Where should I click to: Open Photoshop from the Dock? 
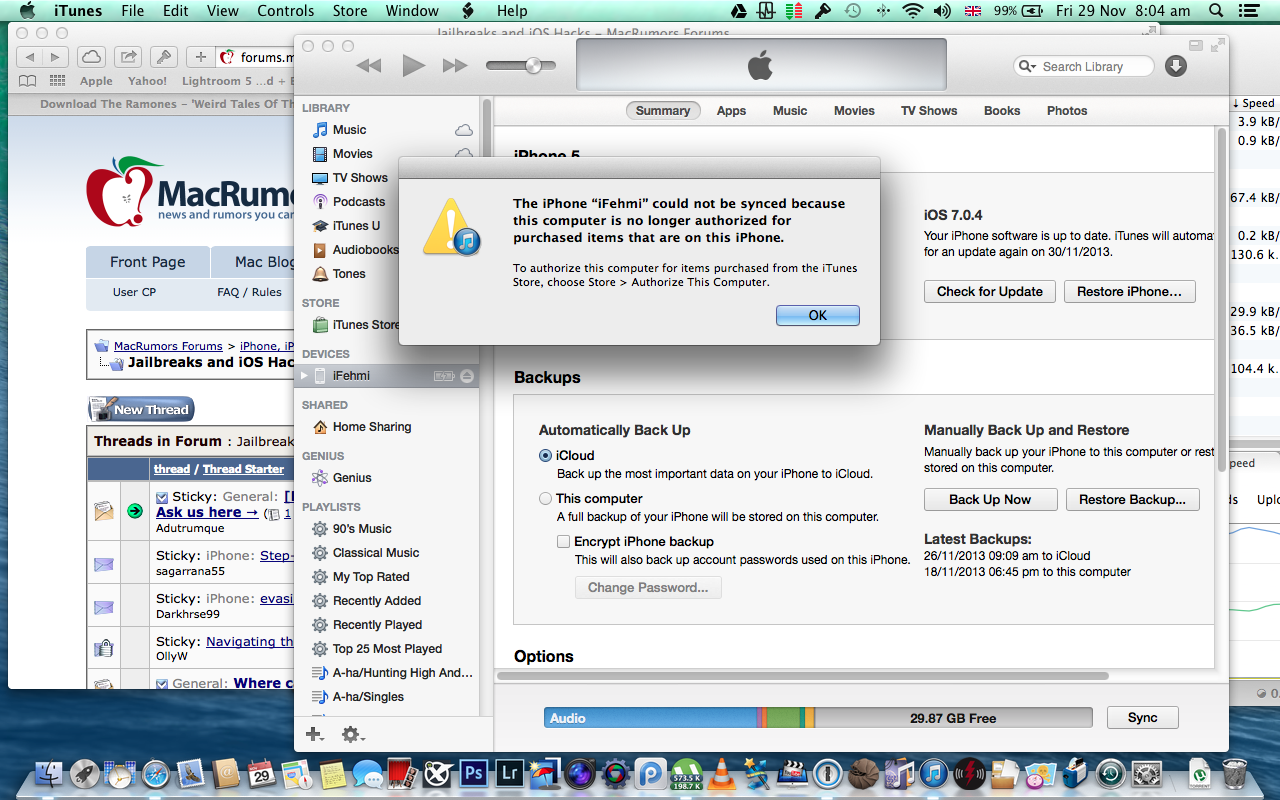[x=473, y=773]
